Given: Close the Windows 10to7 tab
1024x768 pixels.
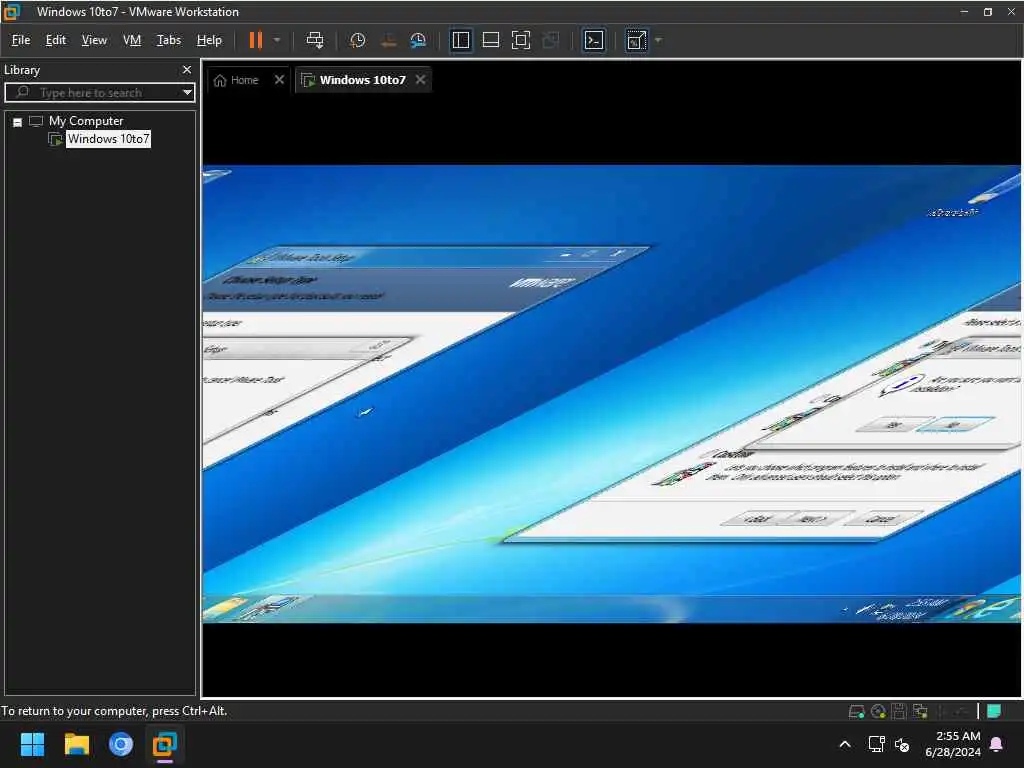Looking at the screenshot, I should pos(421,80).
